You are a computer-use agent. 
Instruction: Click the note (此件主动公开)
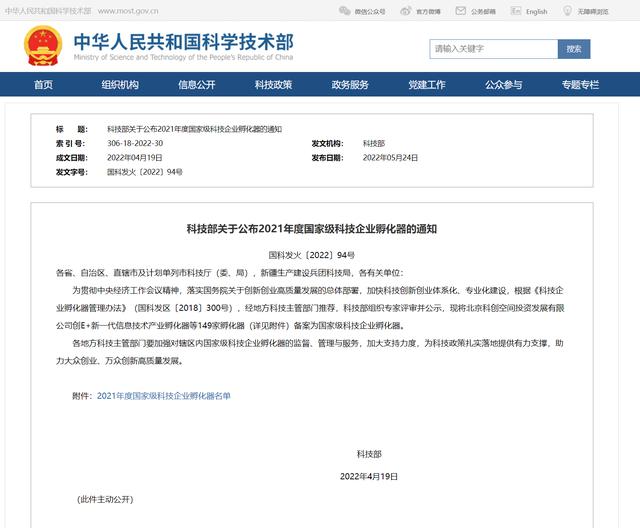pyautogui.click(x=105, y=499)
